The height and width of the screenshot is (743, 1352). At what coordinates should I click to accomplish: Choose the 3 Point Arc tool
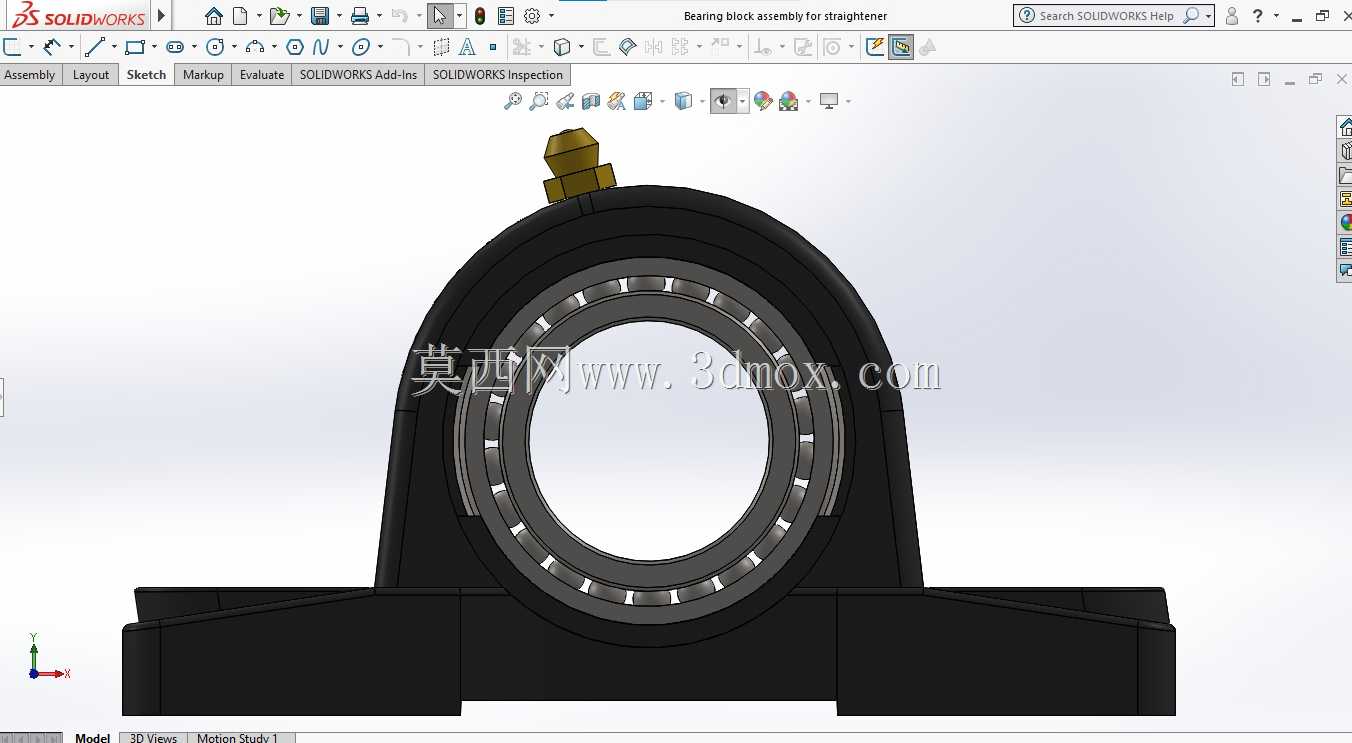255,47
